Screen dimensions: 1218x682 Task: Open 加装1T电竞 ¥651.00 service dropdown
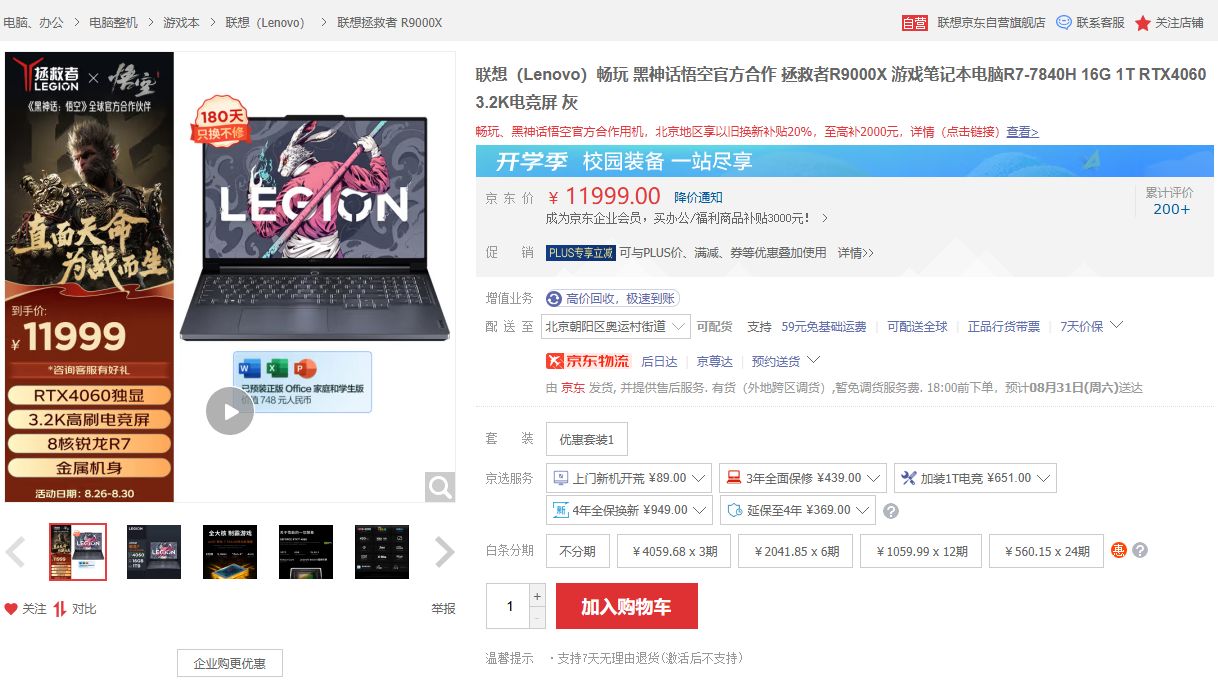tap(975, 478)
